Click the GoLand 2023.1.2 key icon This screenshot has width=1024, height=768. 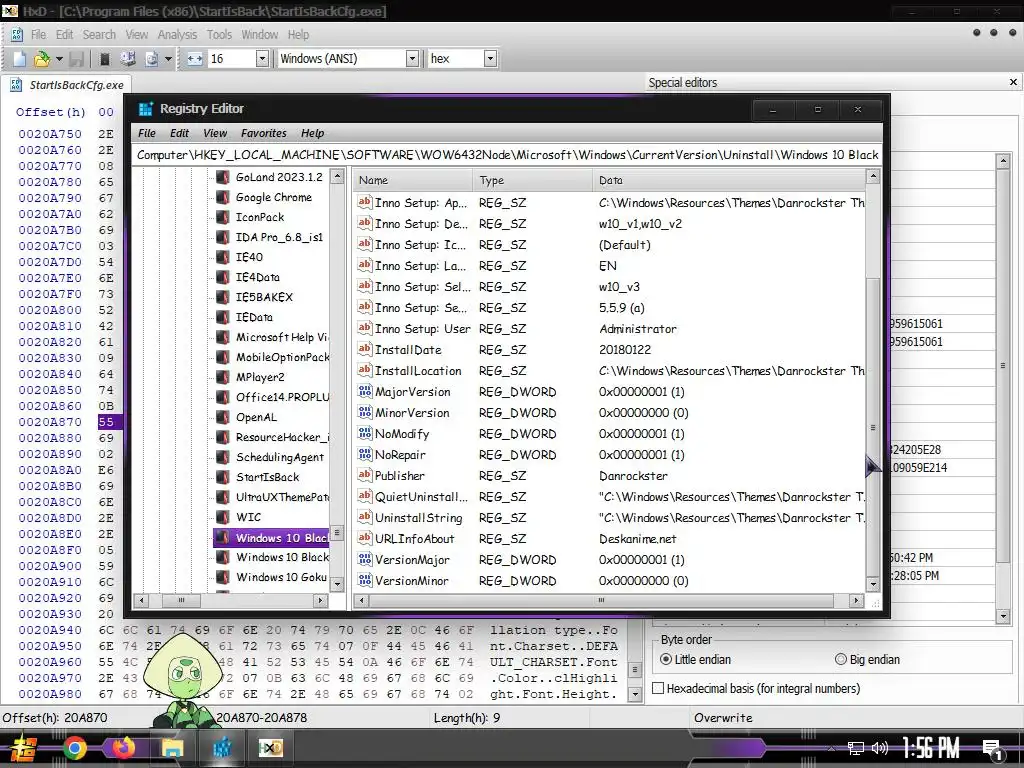pyautogui.click(x=223, y=177)
